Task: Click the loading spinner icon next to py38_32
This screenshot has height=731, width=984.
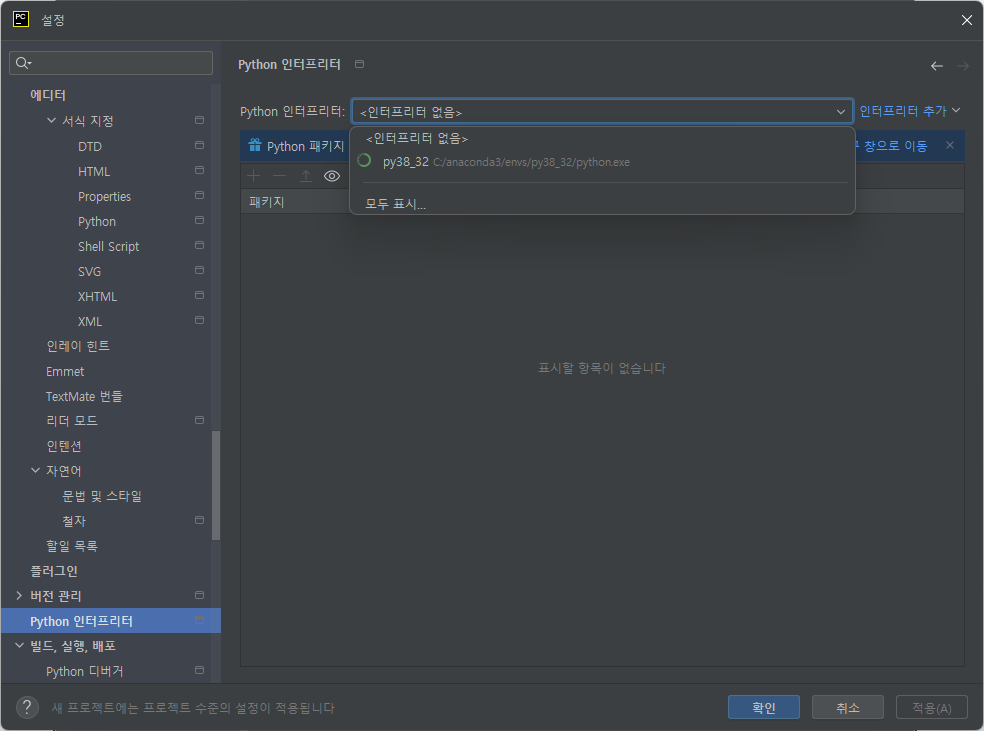Action: click(x=364, y=161)
